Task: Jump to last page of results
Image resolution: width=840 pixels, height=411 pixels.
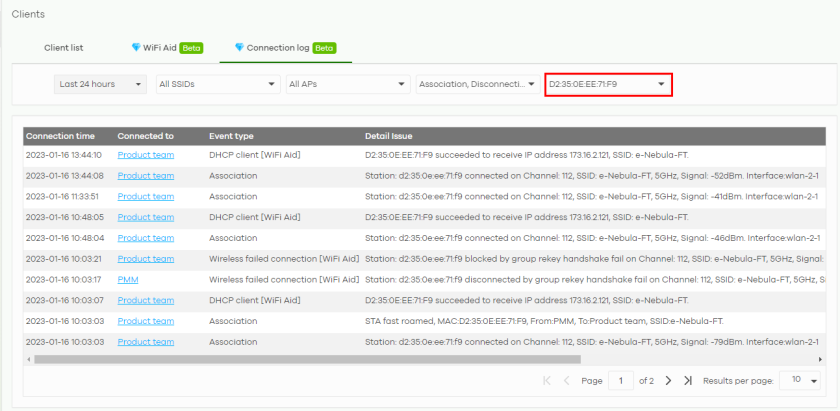Action: (x=688, y=381)
